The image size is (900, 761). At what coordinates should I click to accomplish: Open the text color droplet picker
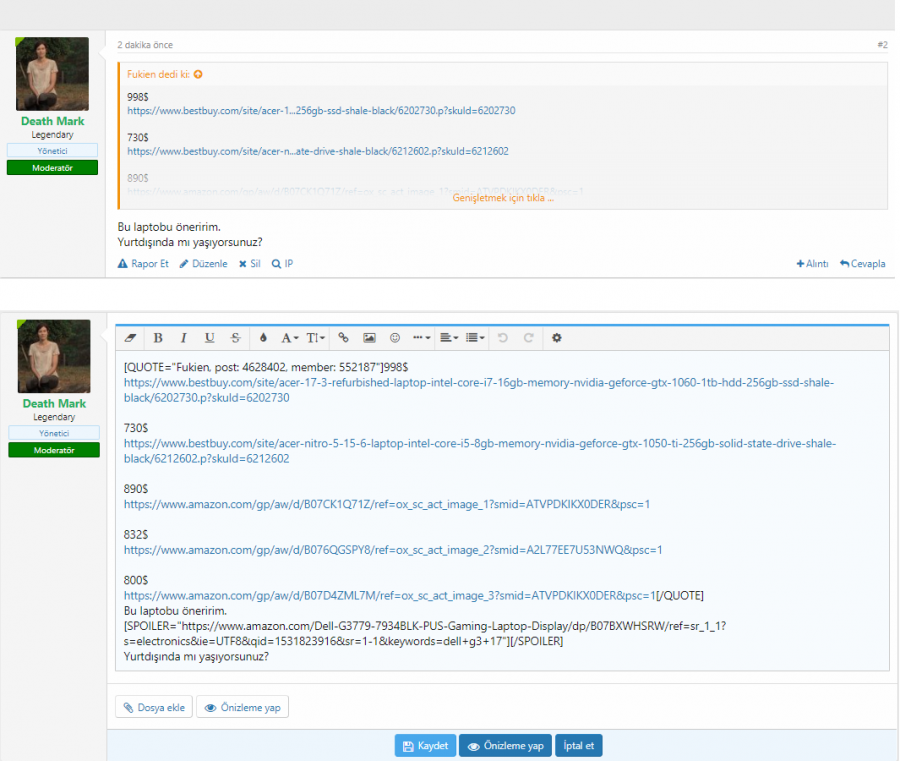click(263, 338)
